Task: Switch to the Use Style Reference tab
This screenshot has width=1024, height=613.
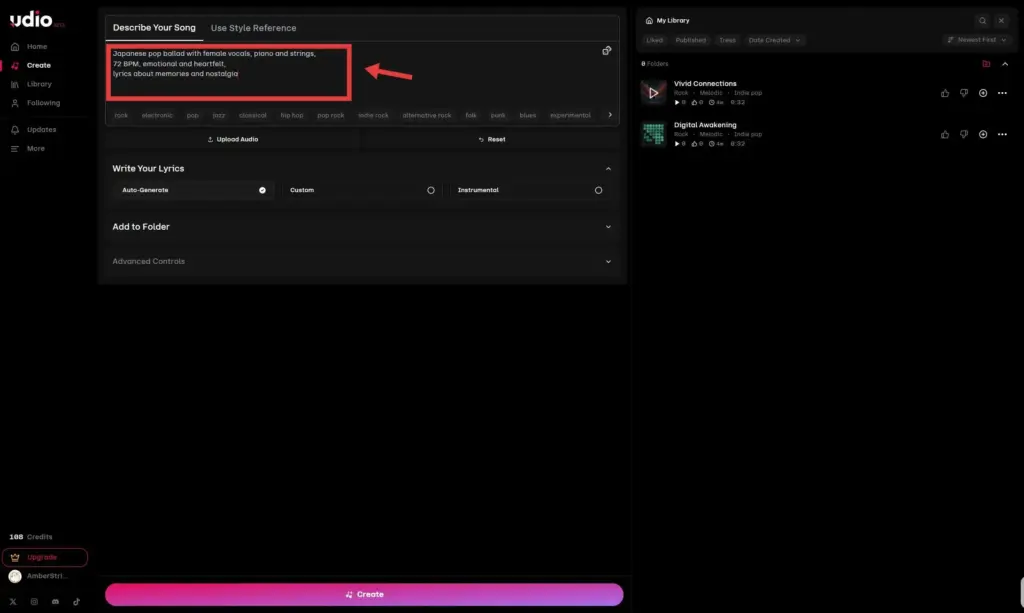Action: click(253, 28)
